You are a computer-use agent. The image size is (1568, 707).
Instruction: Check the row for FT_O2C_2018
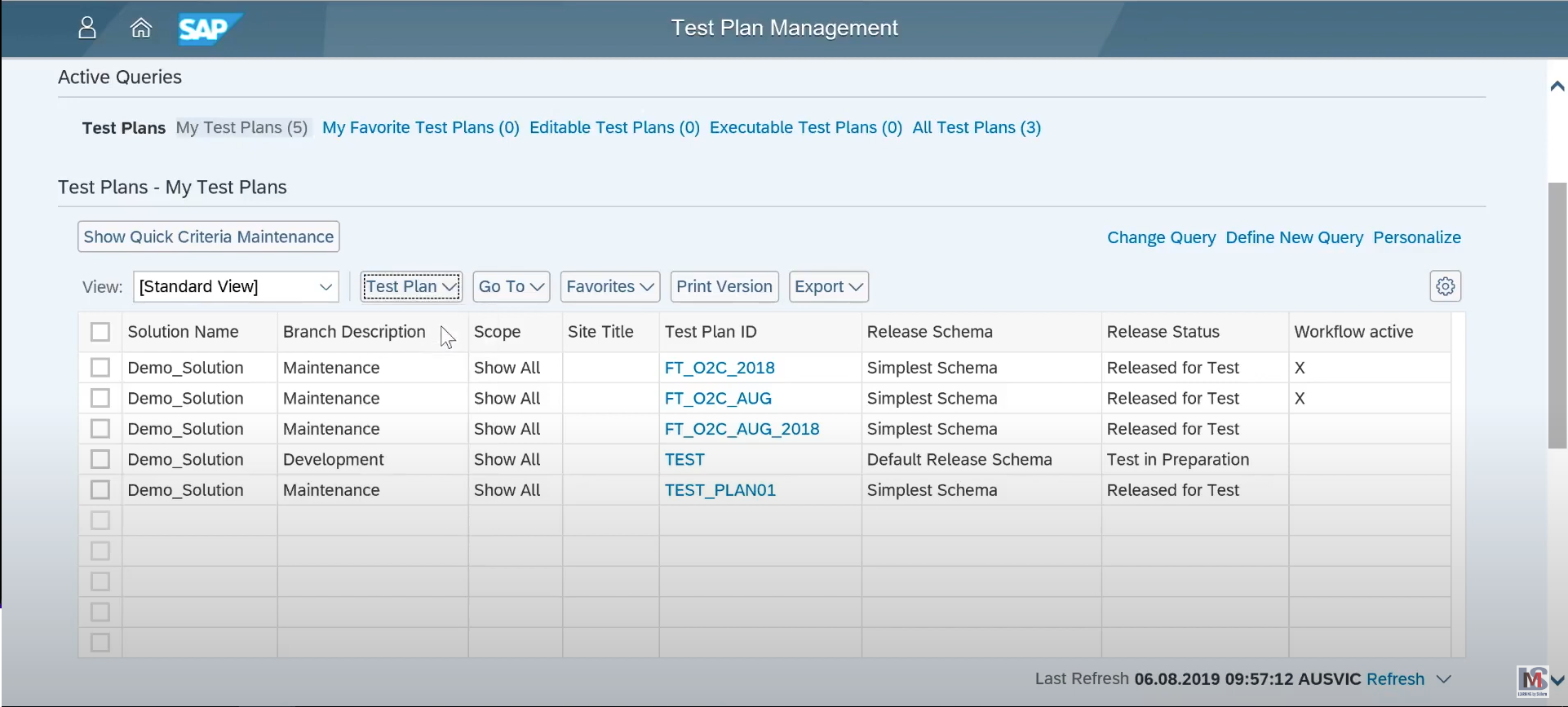click(100, 368)
